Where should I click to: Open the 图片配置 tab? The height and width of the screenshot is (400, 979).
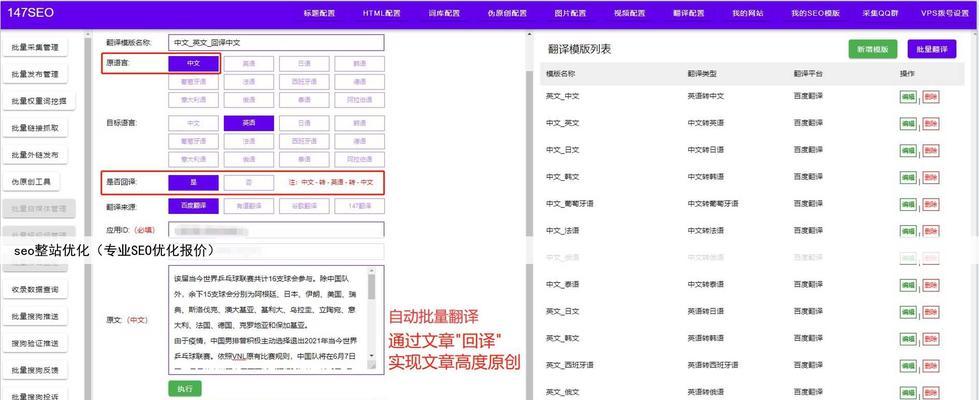coord(570,13)
